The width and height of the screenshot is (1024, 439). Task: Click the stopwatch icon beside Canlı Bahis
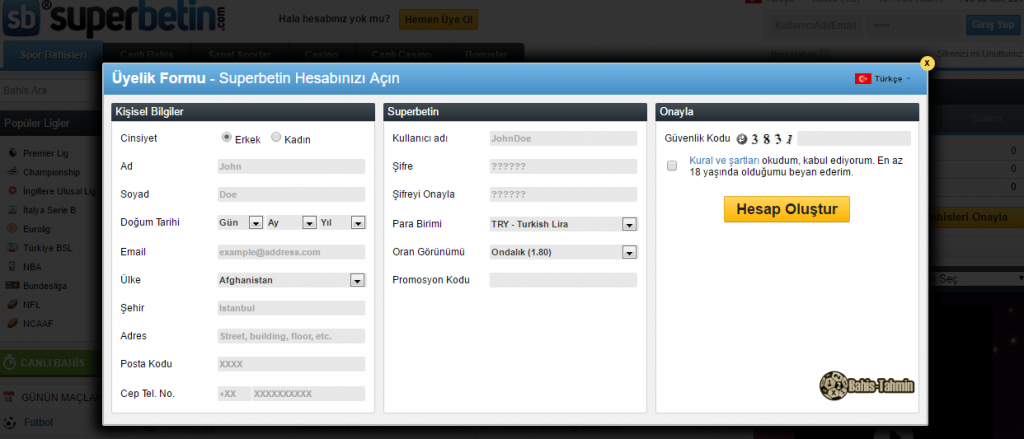pyautogui.click(x=11, y=361)
